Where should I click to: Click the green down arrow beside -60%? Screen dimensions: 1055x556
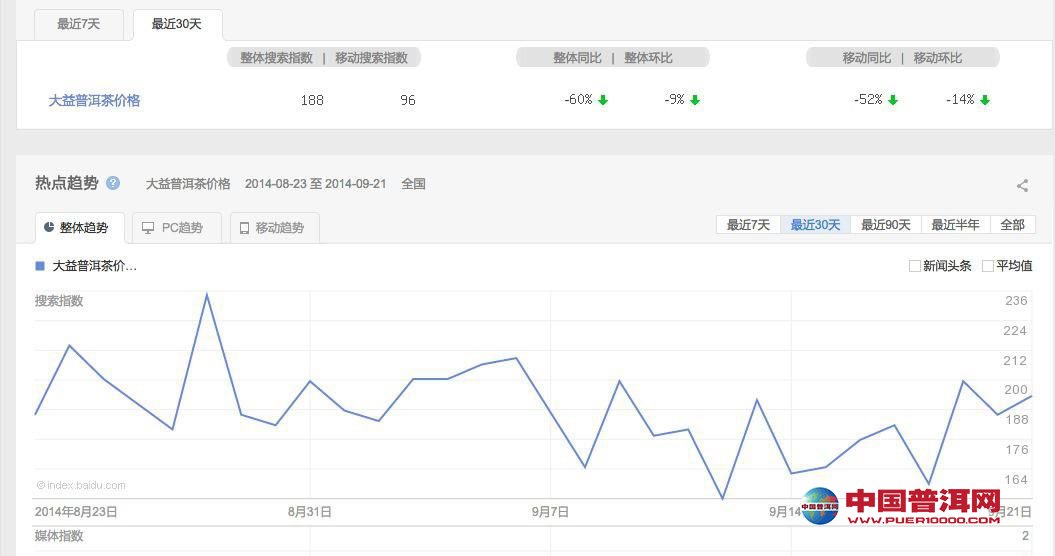click(x=603, y=100)
